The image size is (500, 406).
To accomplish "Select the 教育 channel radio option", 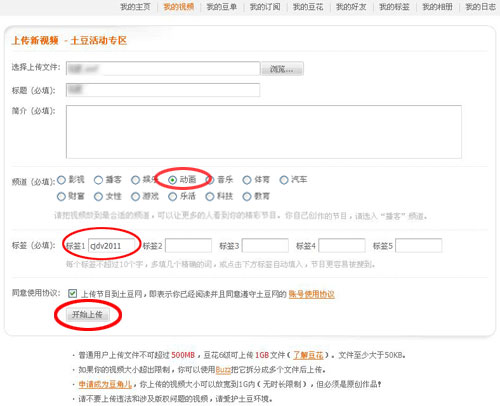I will pyautogui.click(x=247, y=197).
